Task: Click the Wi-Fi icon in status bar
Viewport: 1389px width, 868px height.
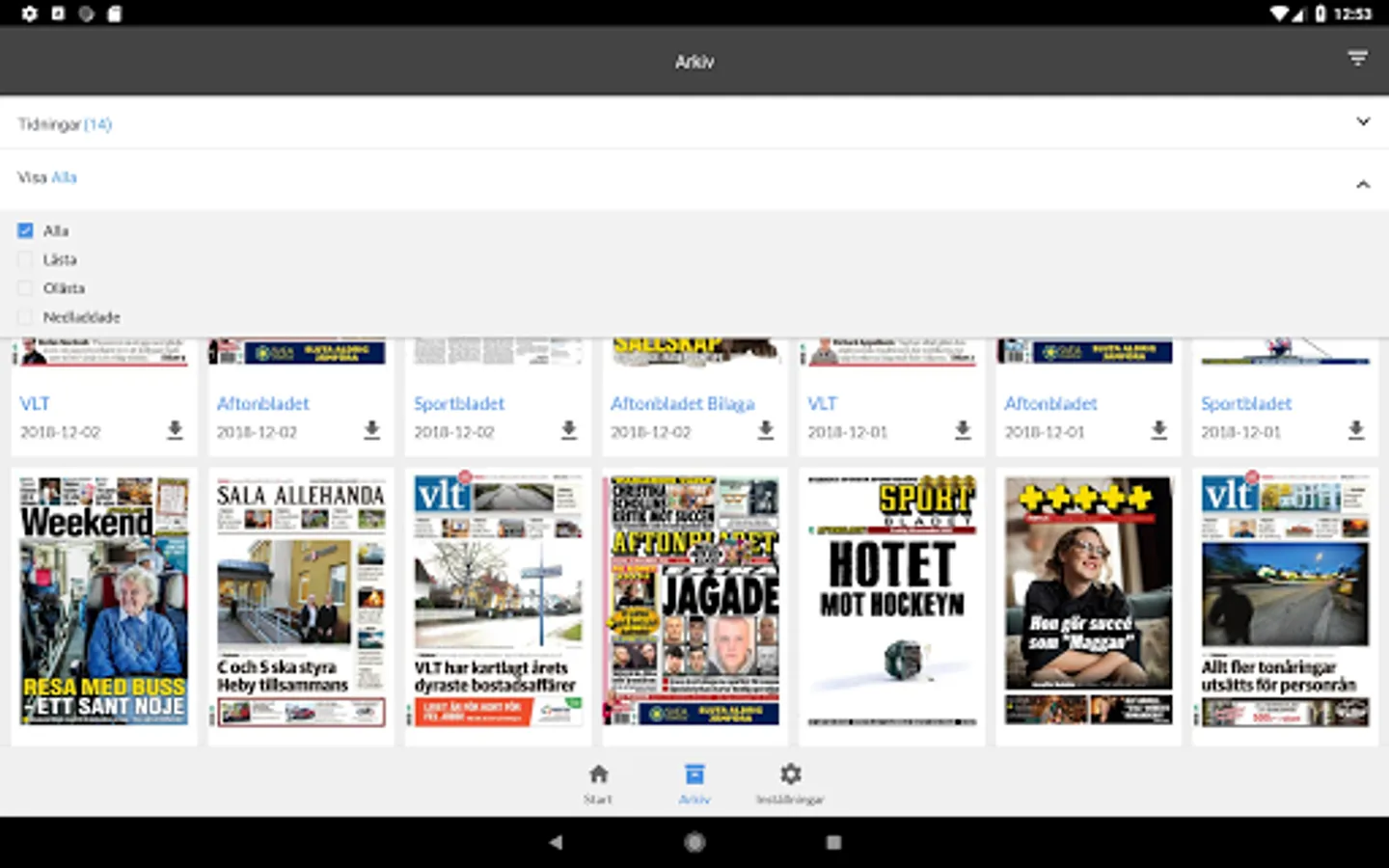Action: [x=1280, y=14]
